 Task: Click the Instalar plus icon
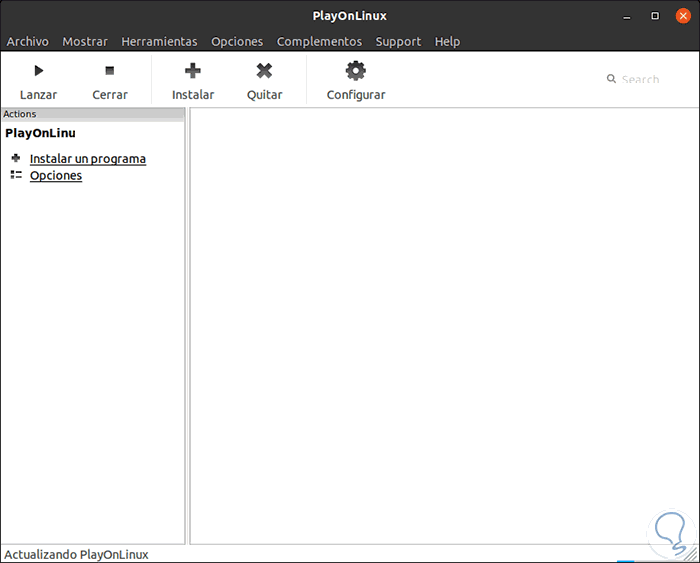[x=193, y=71]
